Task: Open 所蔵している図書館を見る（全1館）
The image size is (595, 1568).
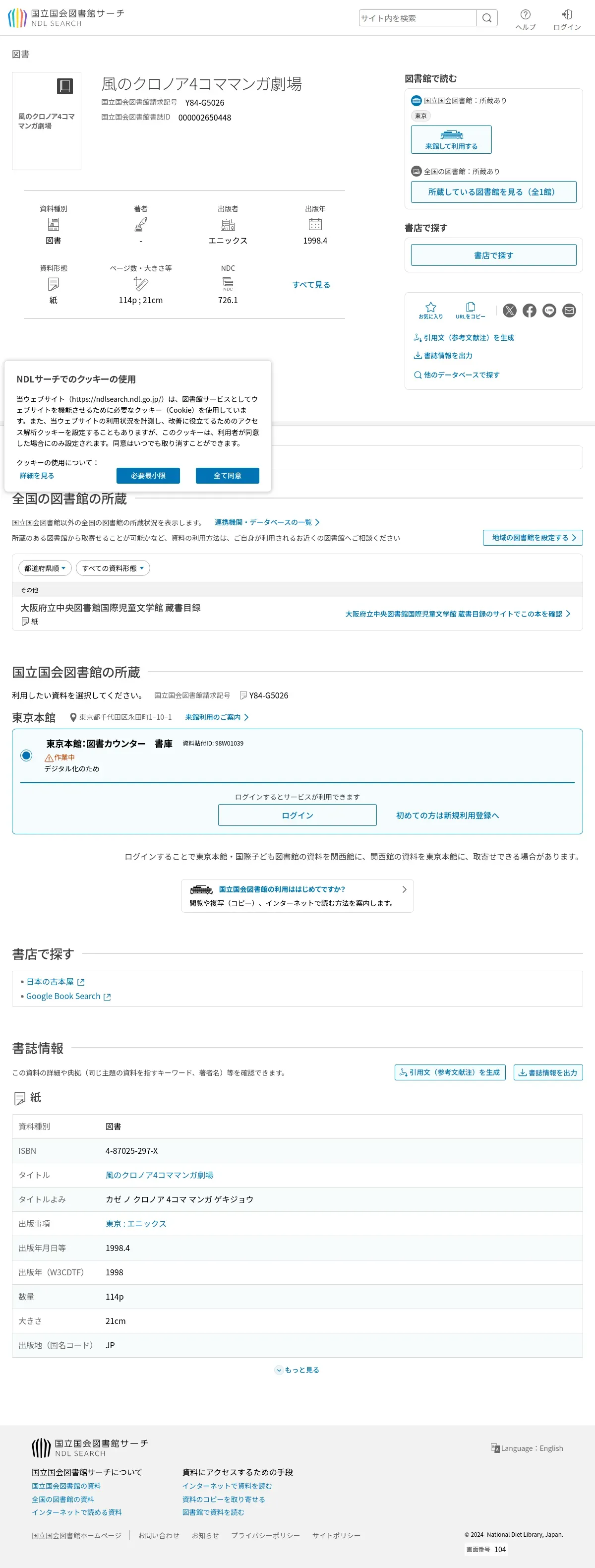Action: coord(493,192)
